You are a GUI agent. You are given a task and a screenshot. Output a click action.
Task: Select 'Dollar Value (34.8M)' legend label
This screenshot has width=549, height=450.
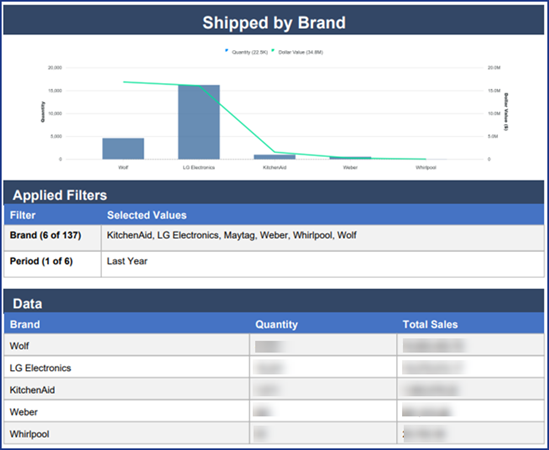coord(300,52)
